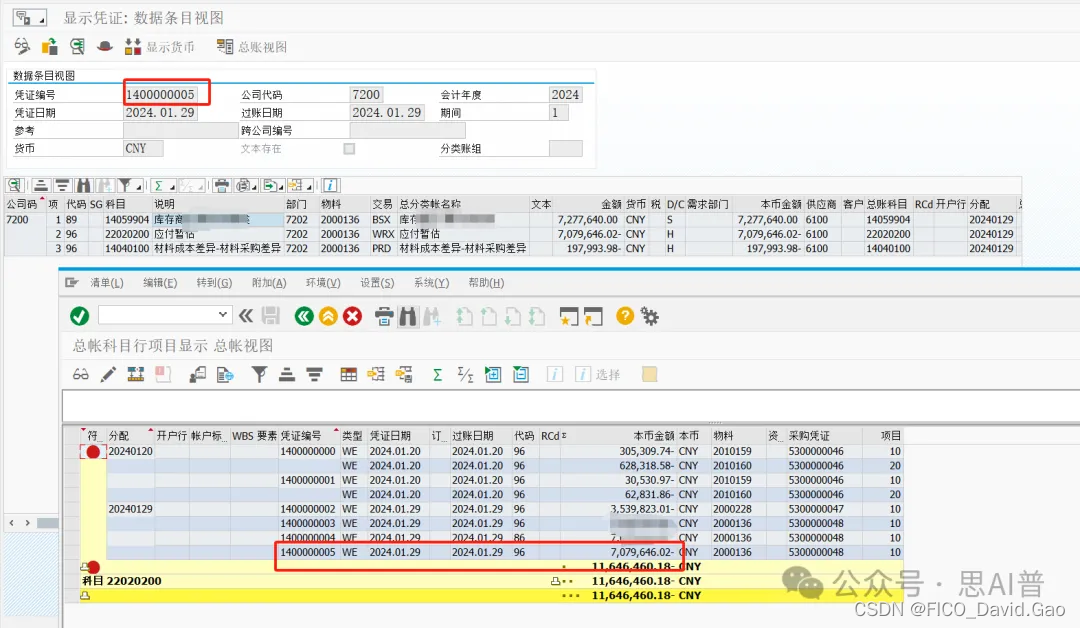Click the display/change glasses icon in document view
1080x628 pixels.
[22, 46]
